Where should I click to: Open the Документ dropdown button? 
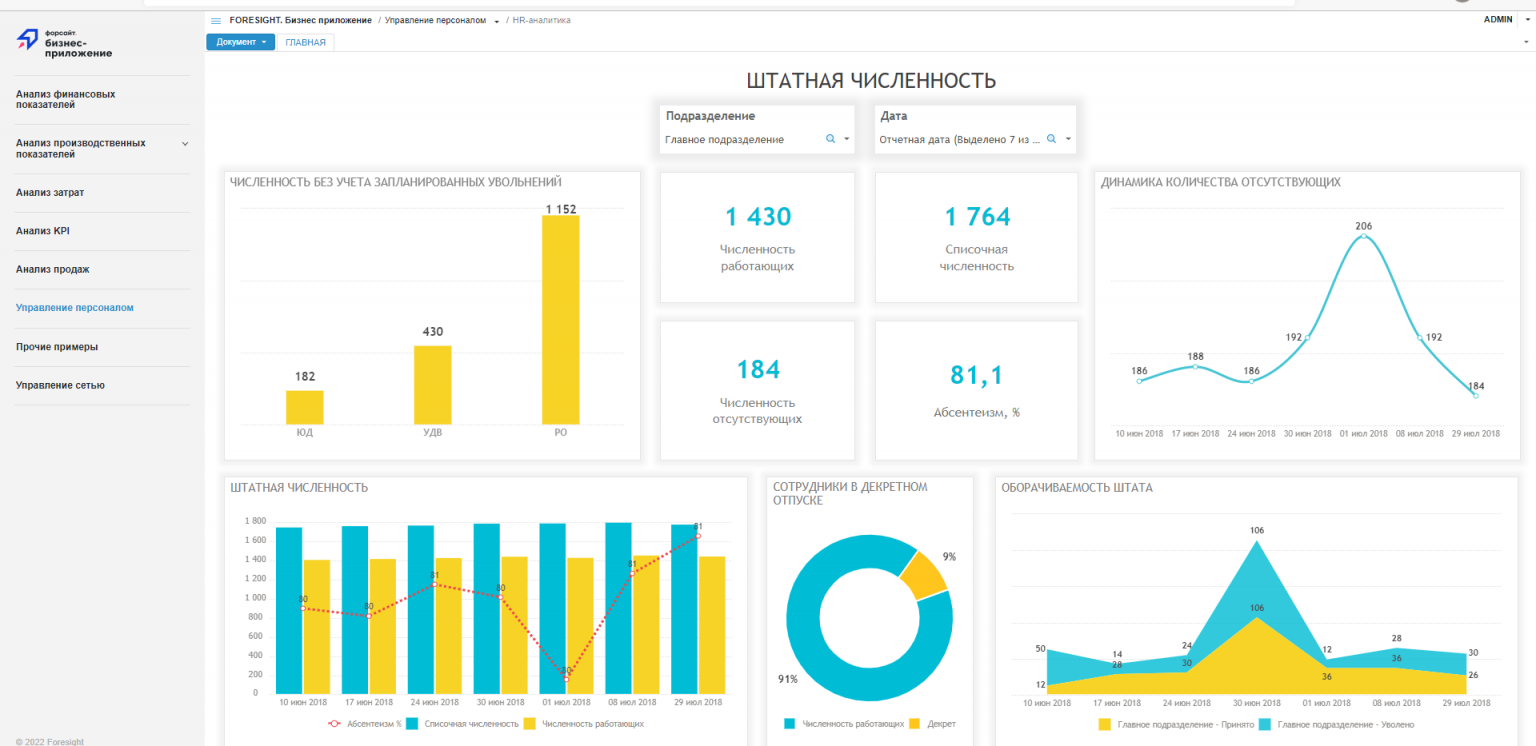[240, 42]
